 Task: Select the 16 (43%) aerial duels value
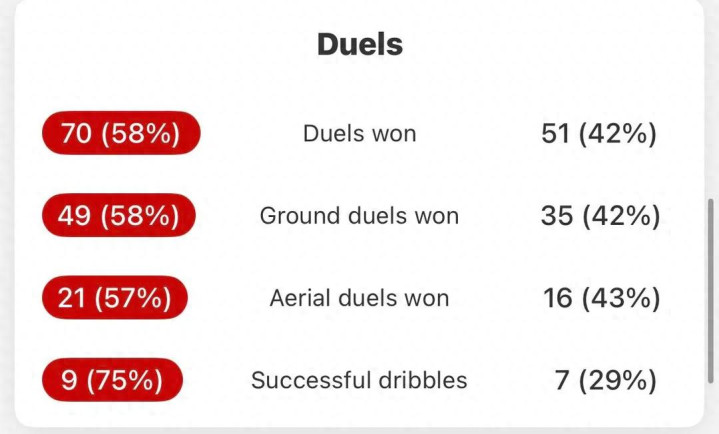click(602, 298)
